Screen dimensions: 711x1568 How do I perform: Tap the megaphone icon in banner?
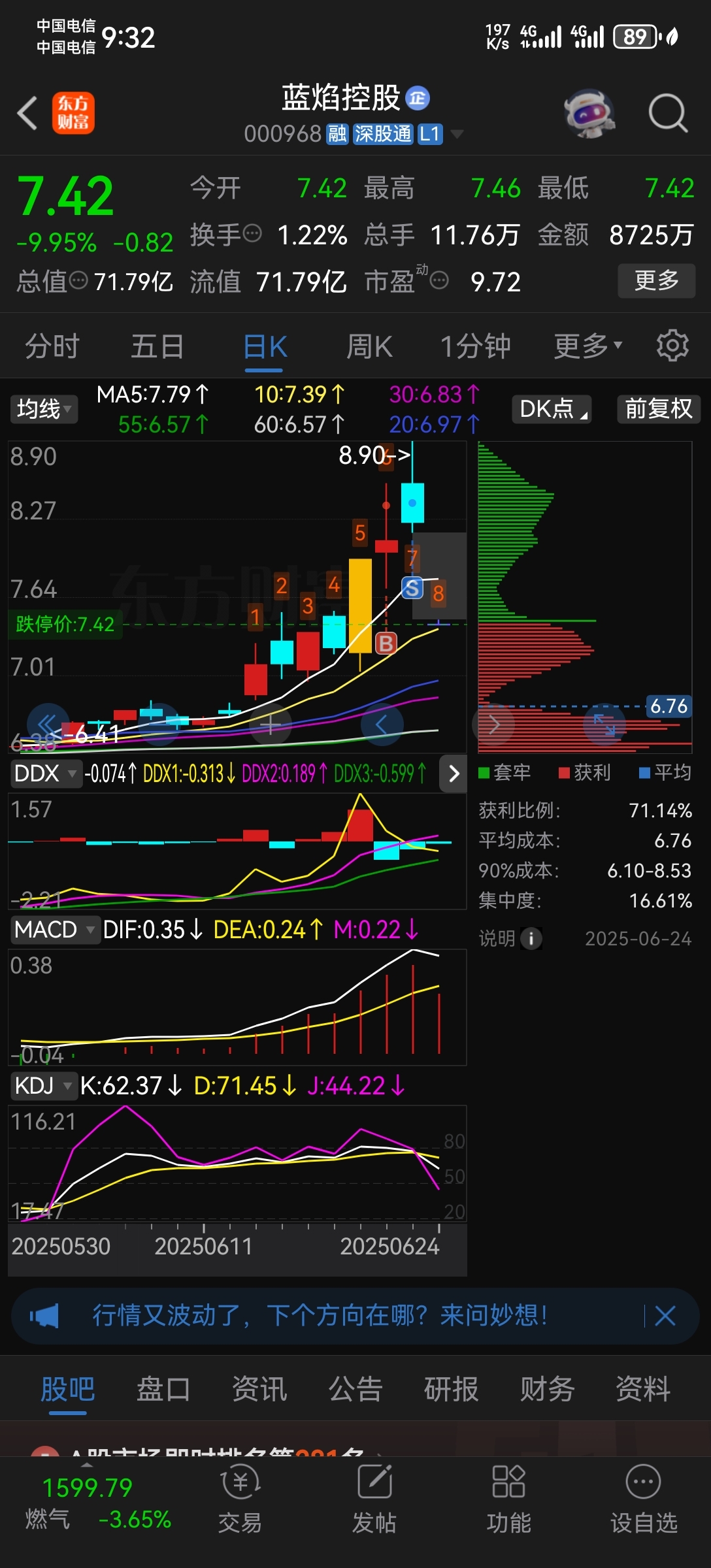click(44, 1315)
